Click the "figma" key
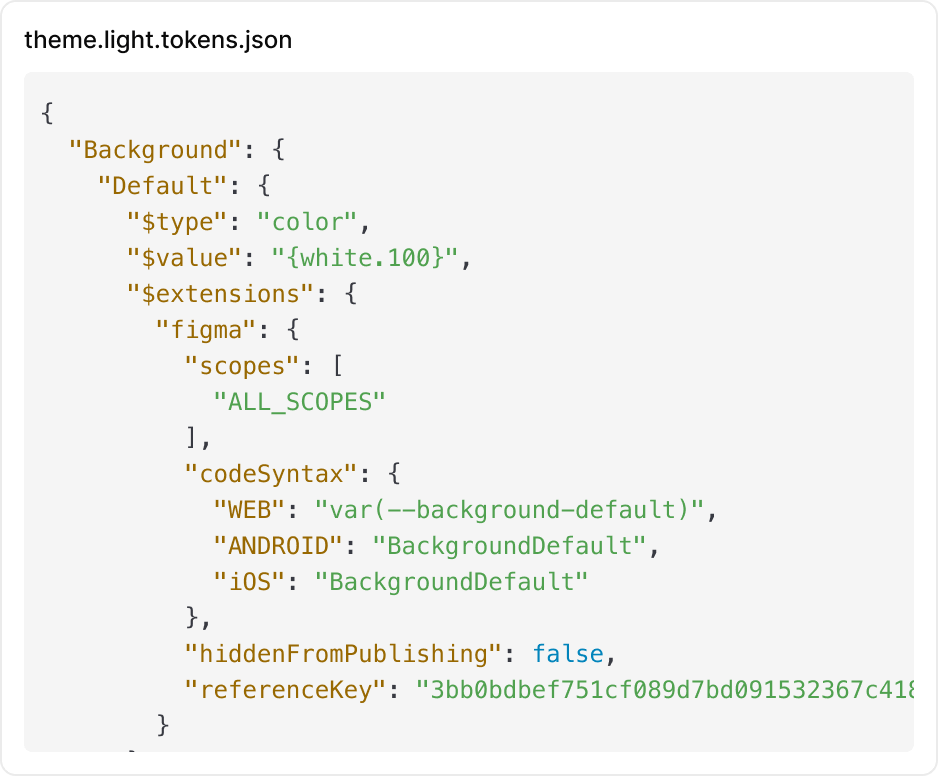Image resolution: width=938 pixels, height=776 pixels. 205,330
